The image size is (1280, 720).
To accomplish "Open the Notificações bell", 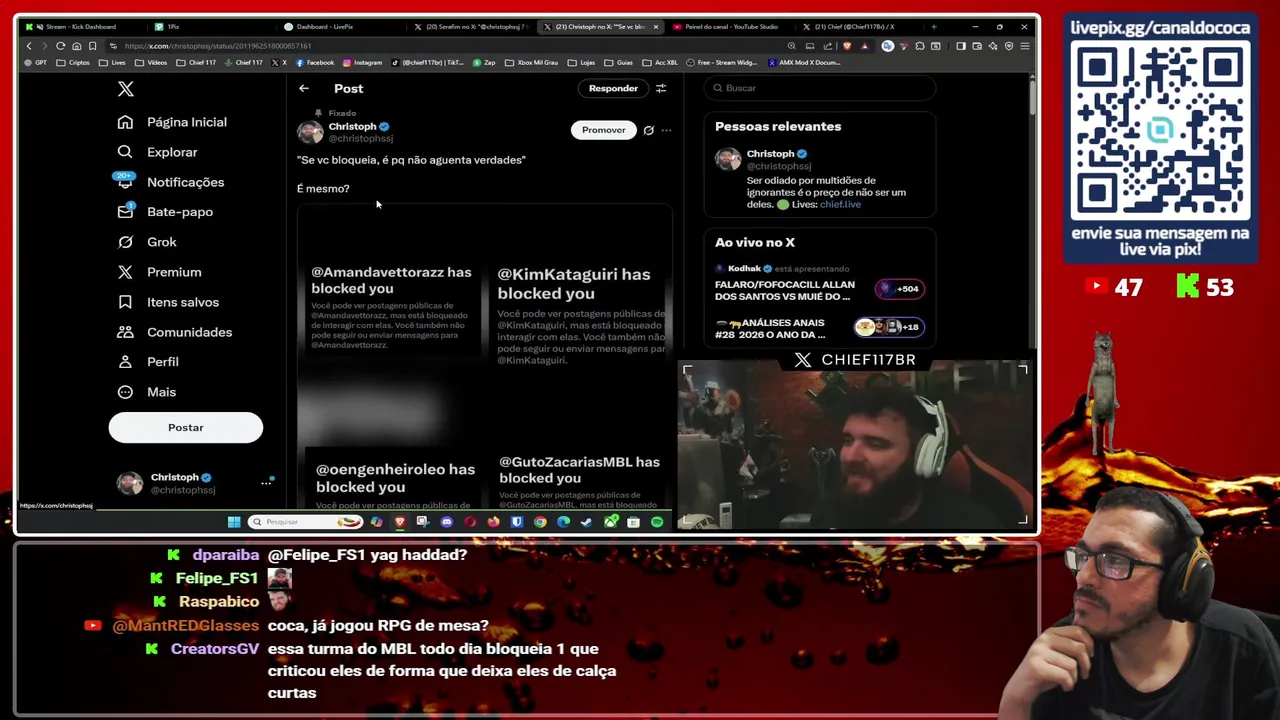I will click(125, 181).
